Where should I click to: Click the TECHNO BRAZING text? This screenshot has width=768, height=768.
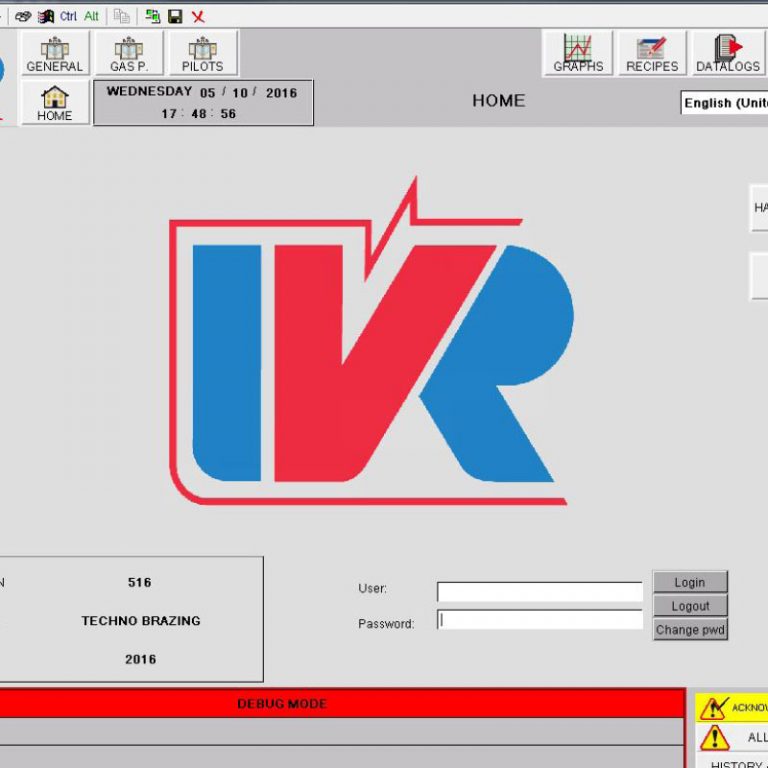click(x=141, y=621)
